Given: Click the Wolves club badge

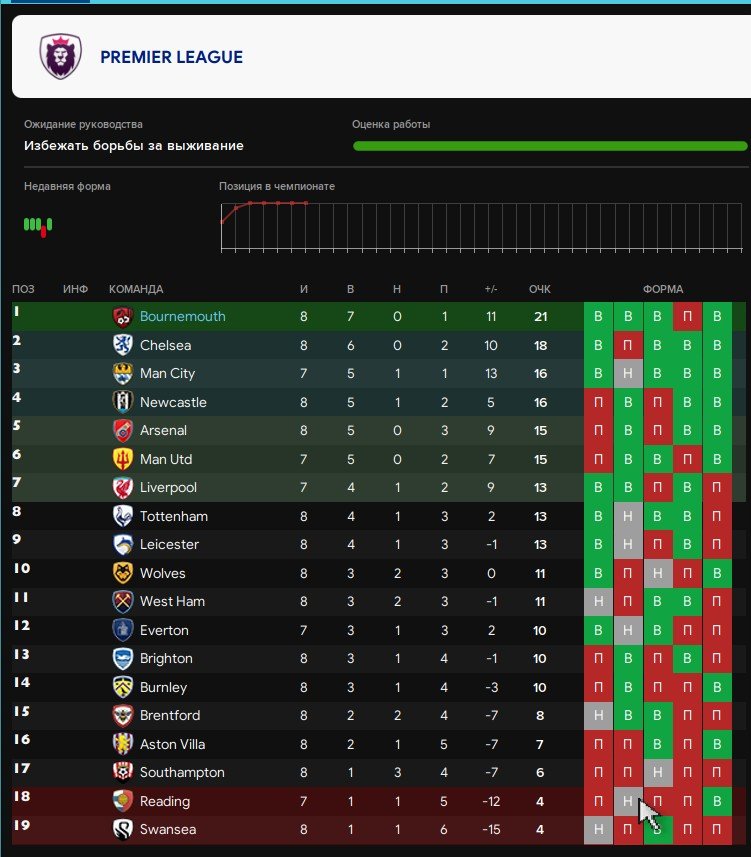Looking at the screenshot, I should tap(123, 573).
